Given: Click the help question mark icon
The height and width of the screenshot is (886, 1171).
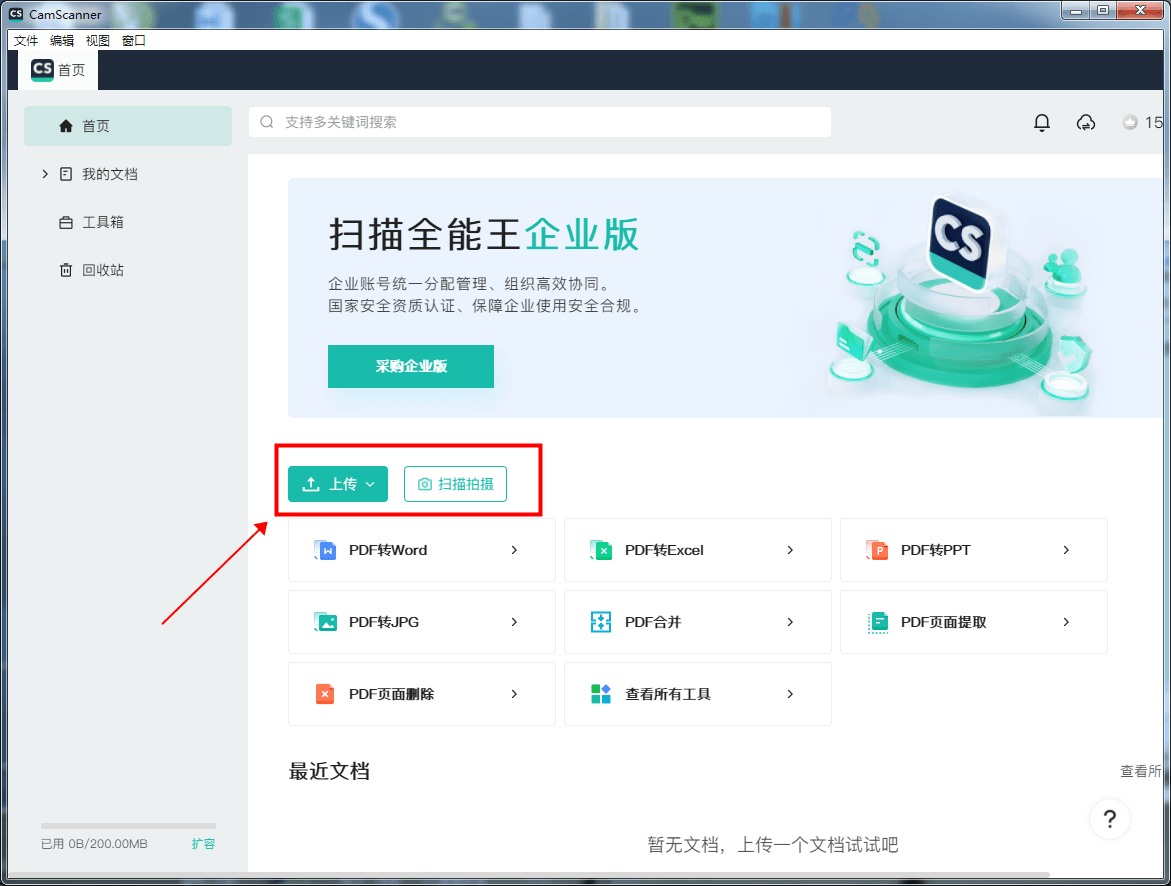Looking at the screenshot, I should click(x=1110, y=819).
